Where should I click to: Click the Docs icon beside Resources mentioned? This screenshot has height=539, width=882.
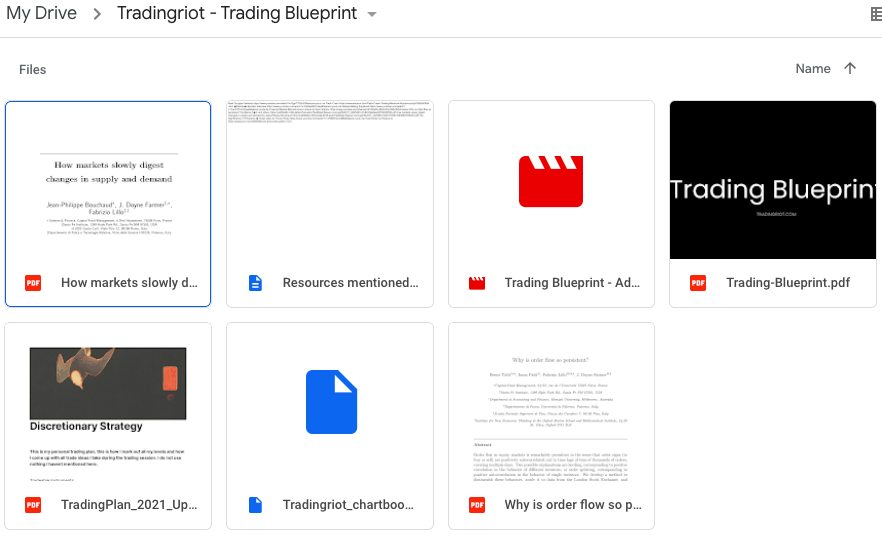255,283
